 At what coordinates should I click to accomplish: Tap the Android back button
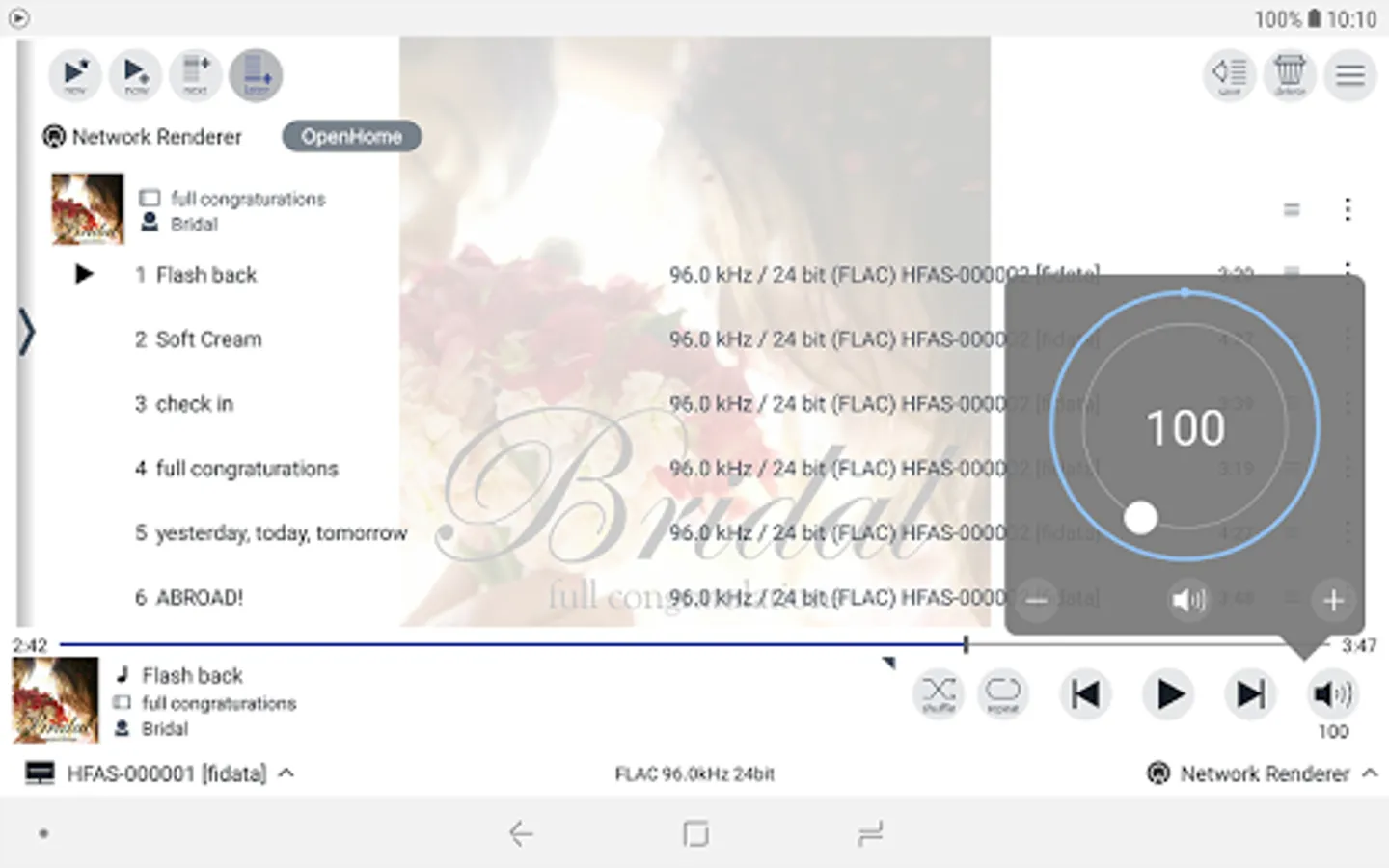(521, 833)
